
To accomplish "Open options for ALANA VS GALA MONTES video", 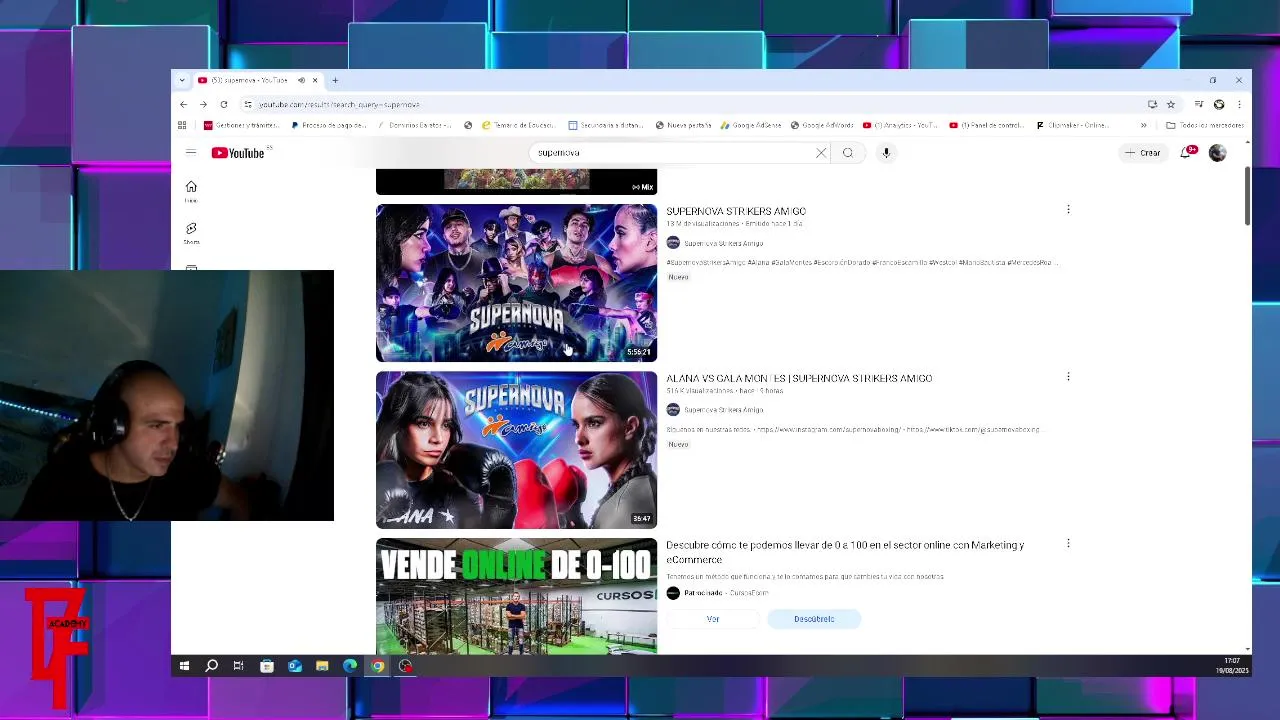I will click(1068, 377).
